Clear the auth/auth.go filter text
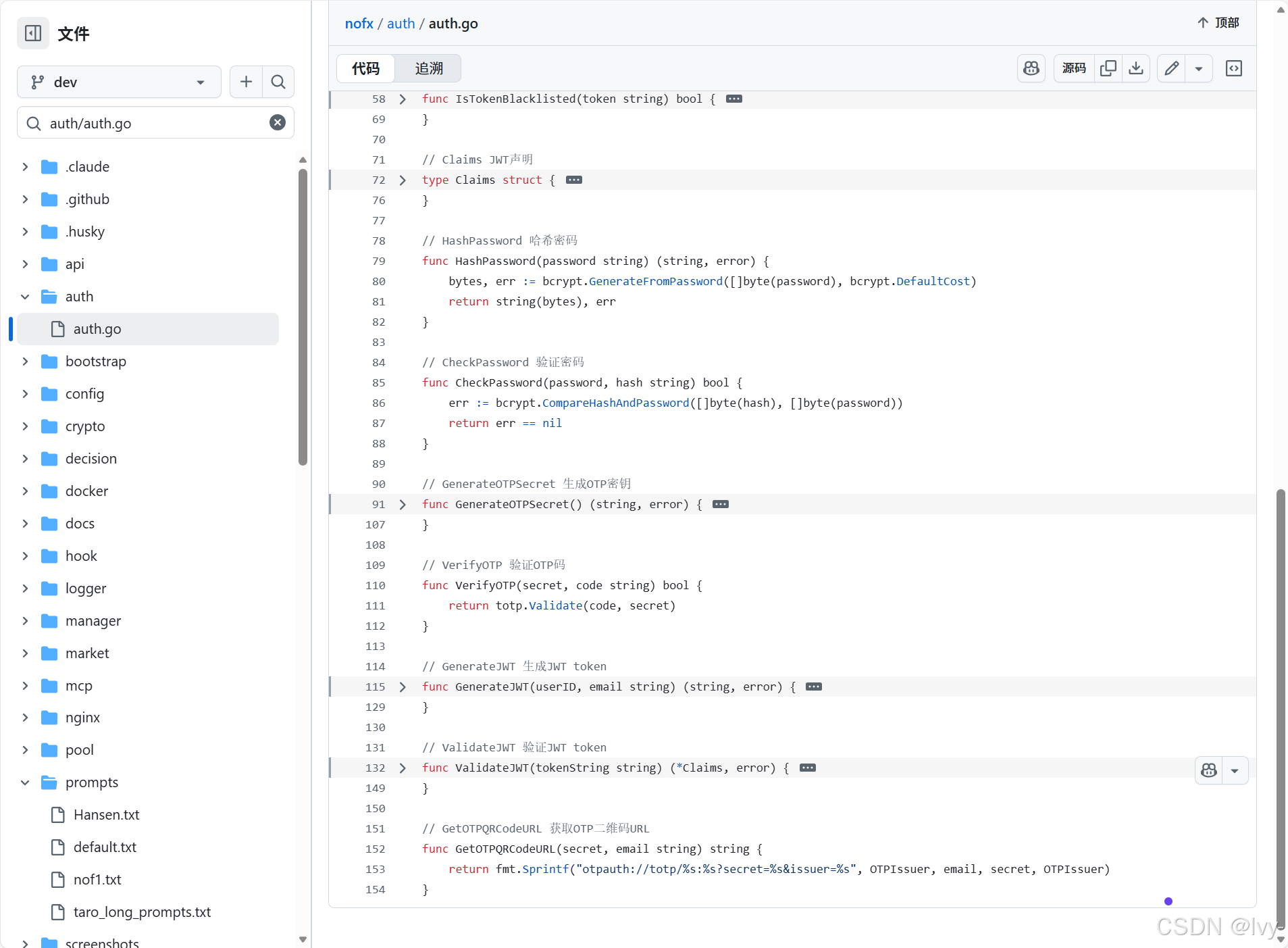 tap(277, 122)
